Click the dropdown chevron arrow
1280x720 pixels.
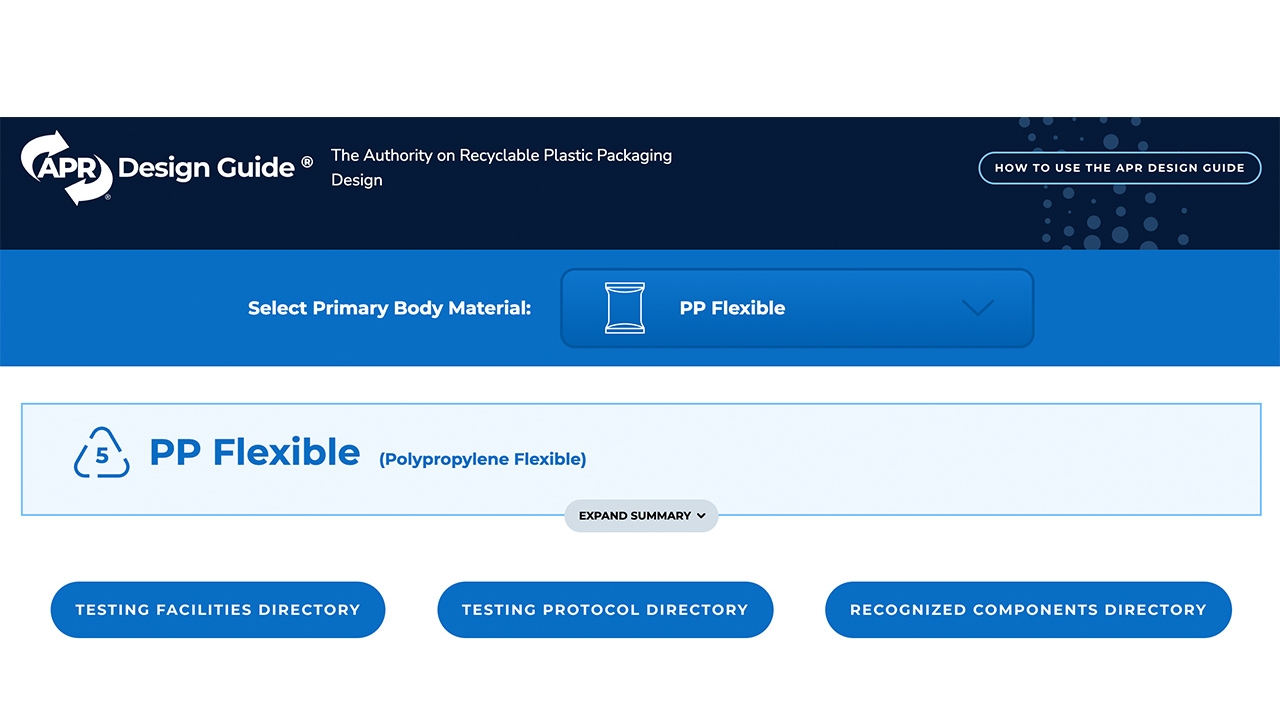tap(977, 308)
